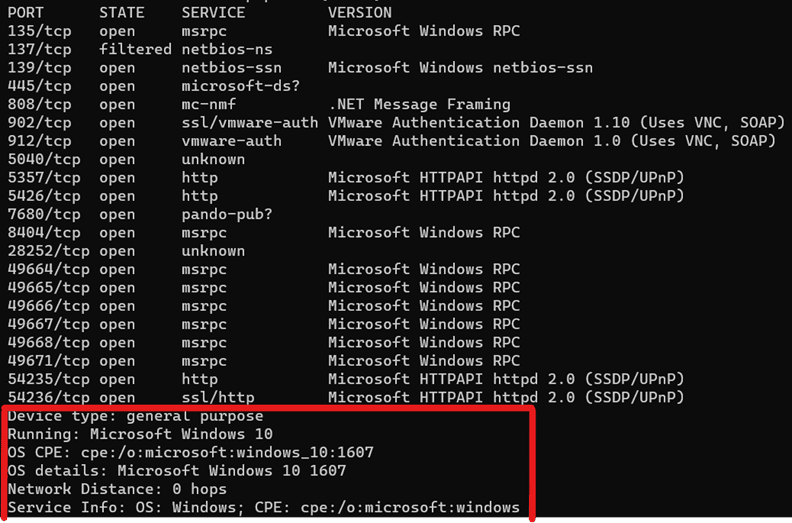Click the "Service Info" line
This screenshot has width=792, height=523.
click(x=264, y=507)
